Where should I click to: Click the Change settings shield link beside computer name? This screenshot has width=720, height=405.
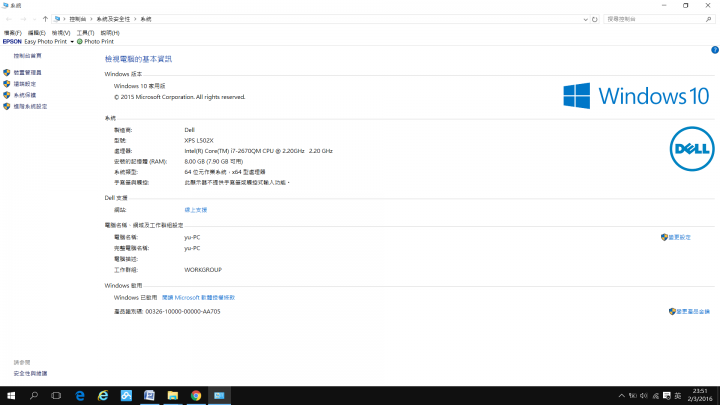coord(676,237)
